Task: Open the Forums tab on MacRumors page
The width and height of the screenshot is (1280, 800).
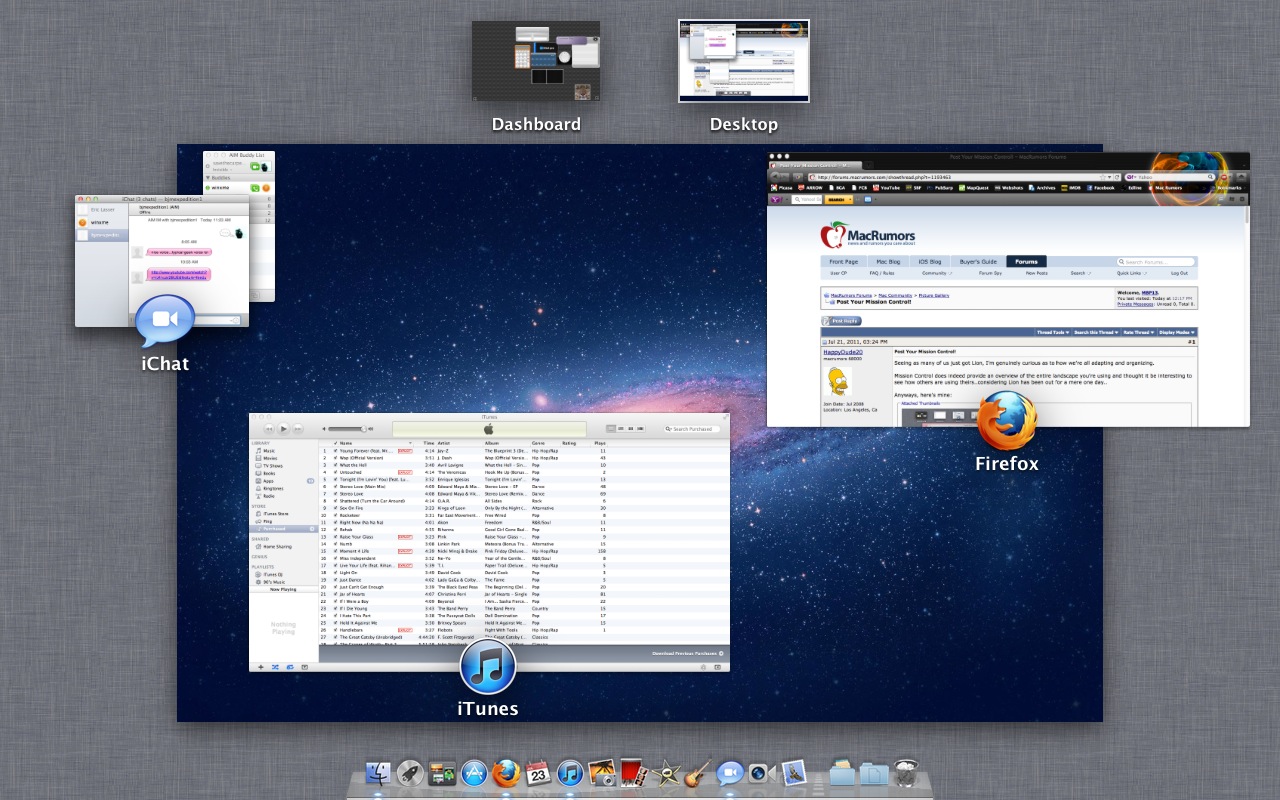Action: click(x=1026, y=261)
